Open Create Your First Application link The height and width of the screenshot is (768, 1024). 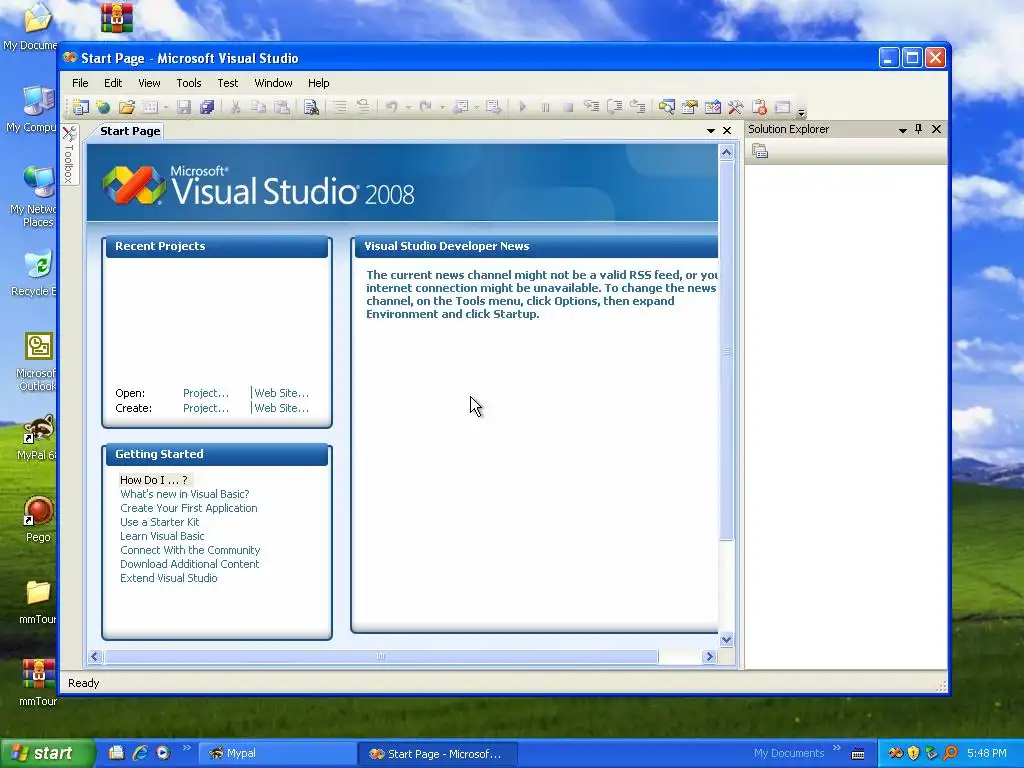pyautogui.click(x=189, y=508)
